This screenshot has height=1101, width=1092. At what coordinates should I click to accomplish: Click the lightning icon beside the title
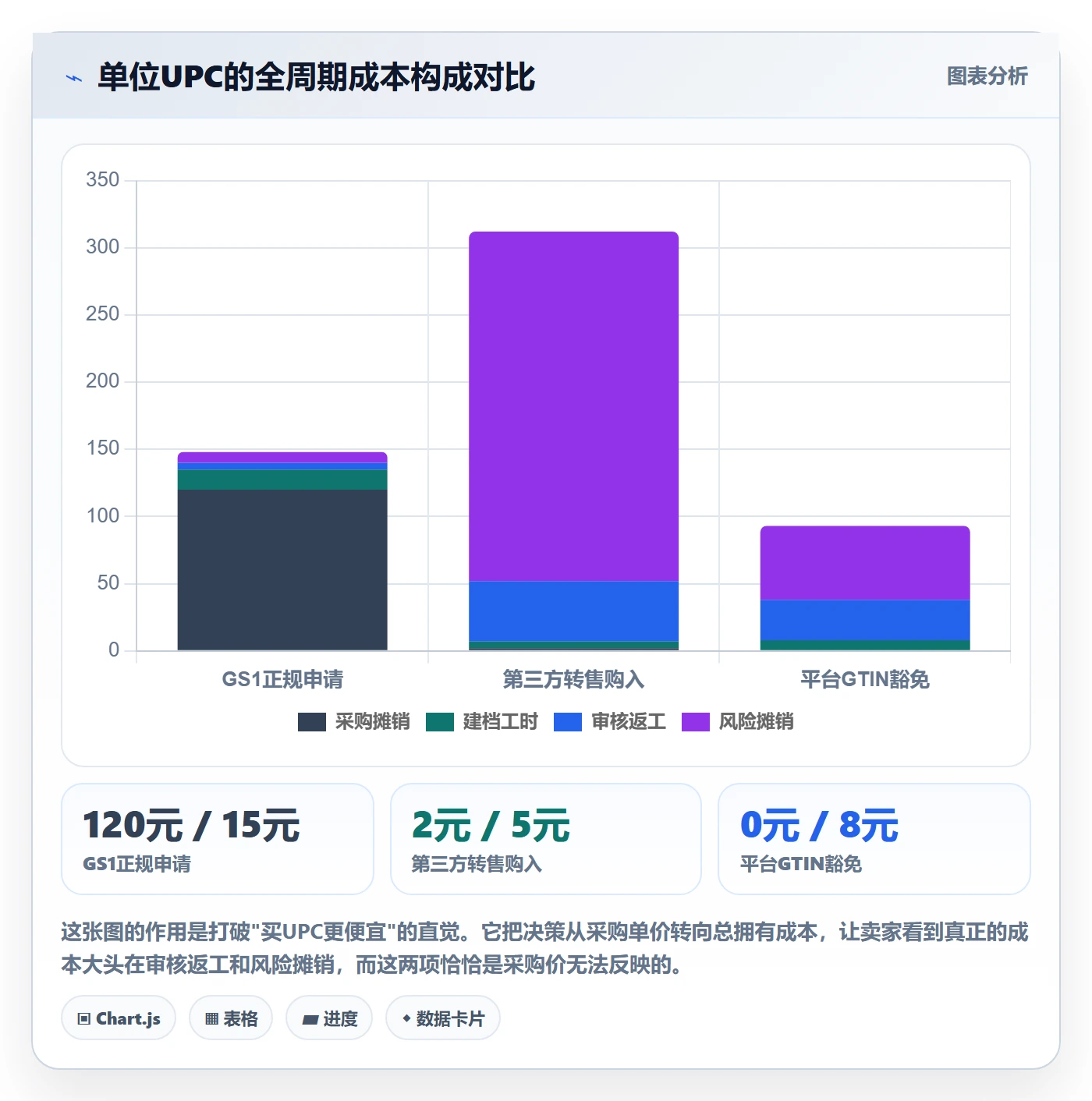tap(74, 78)
